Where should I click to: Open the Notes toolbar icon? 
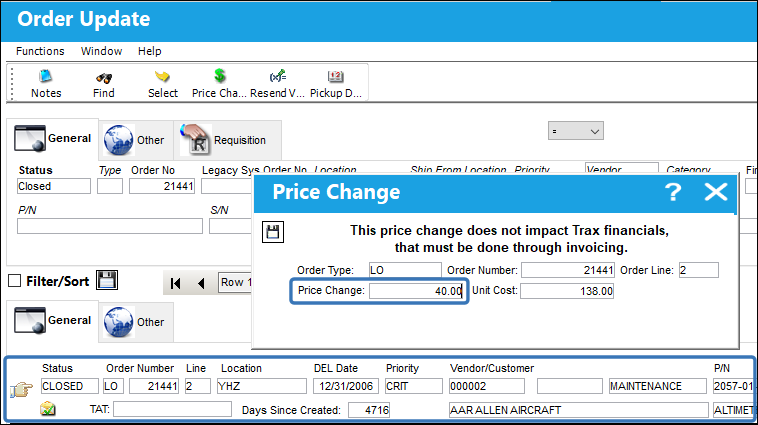tap(46, 83)
